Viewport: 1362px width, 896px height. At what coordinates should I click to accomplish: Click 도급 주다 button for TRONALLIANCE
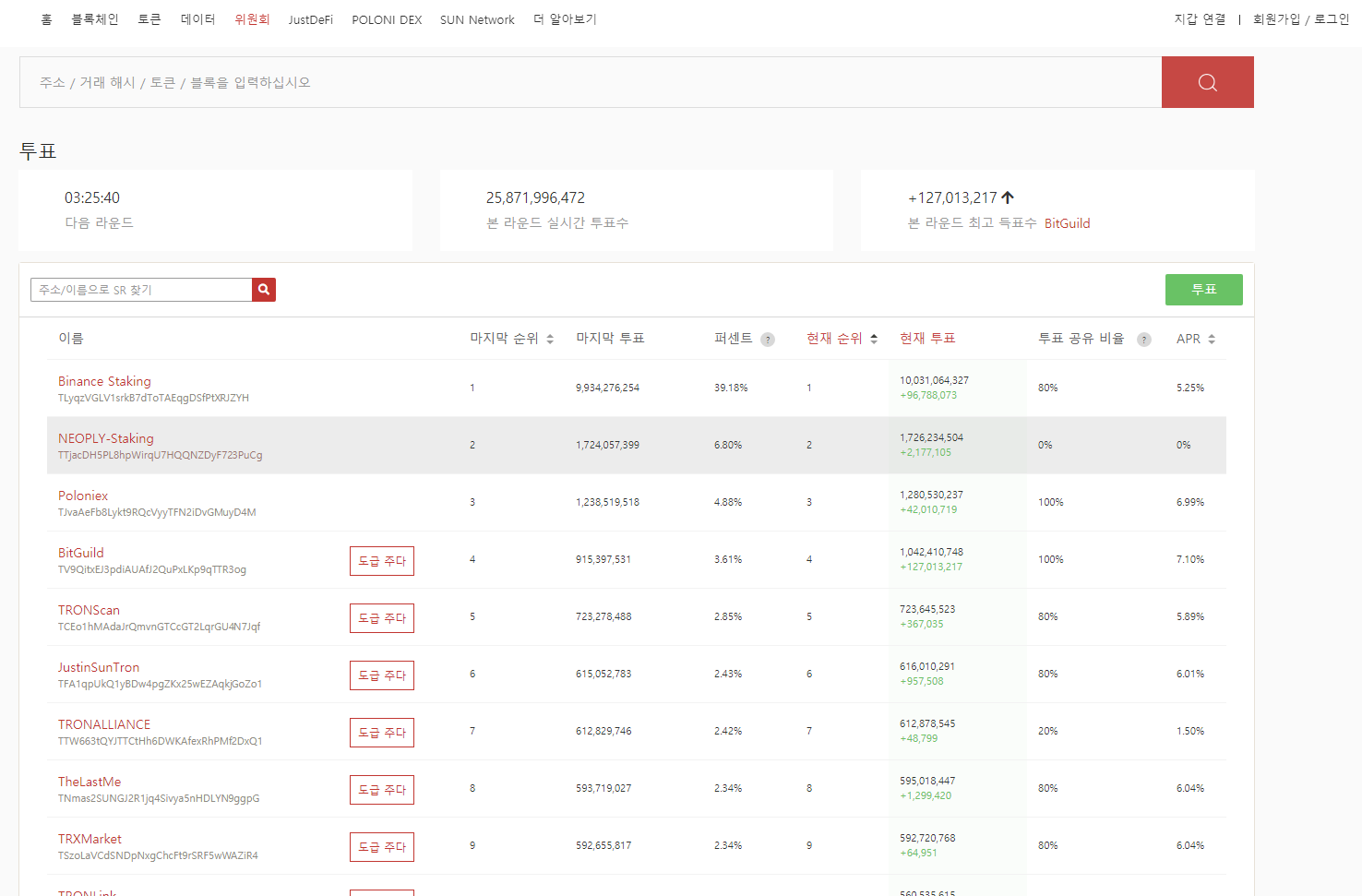pos(382,733)
